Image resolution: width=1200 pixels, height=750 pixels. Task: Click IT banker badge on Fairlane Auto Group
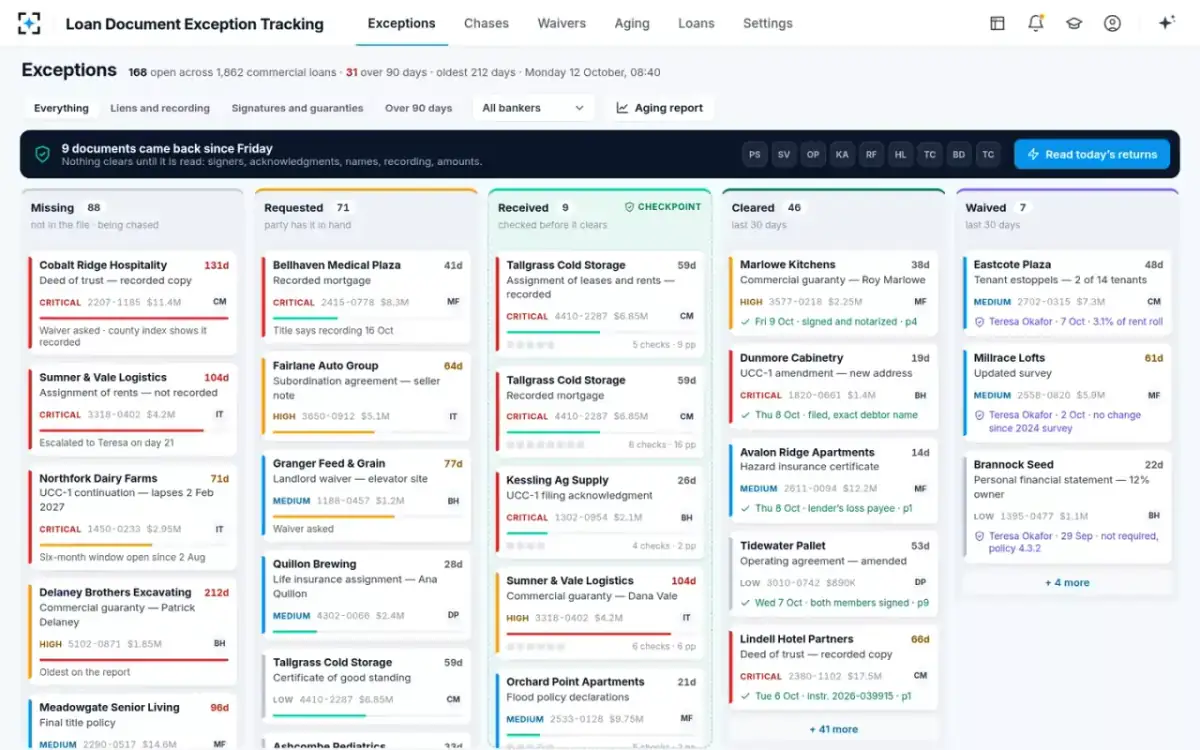(453, 416)
